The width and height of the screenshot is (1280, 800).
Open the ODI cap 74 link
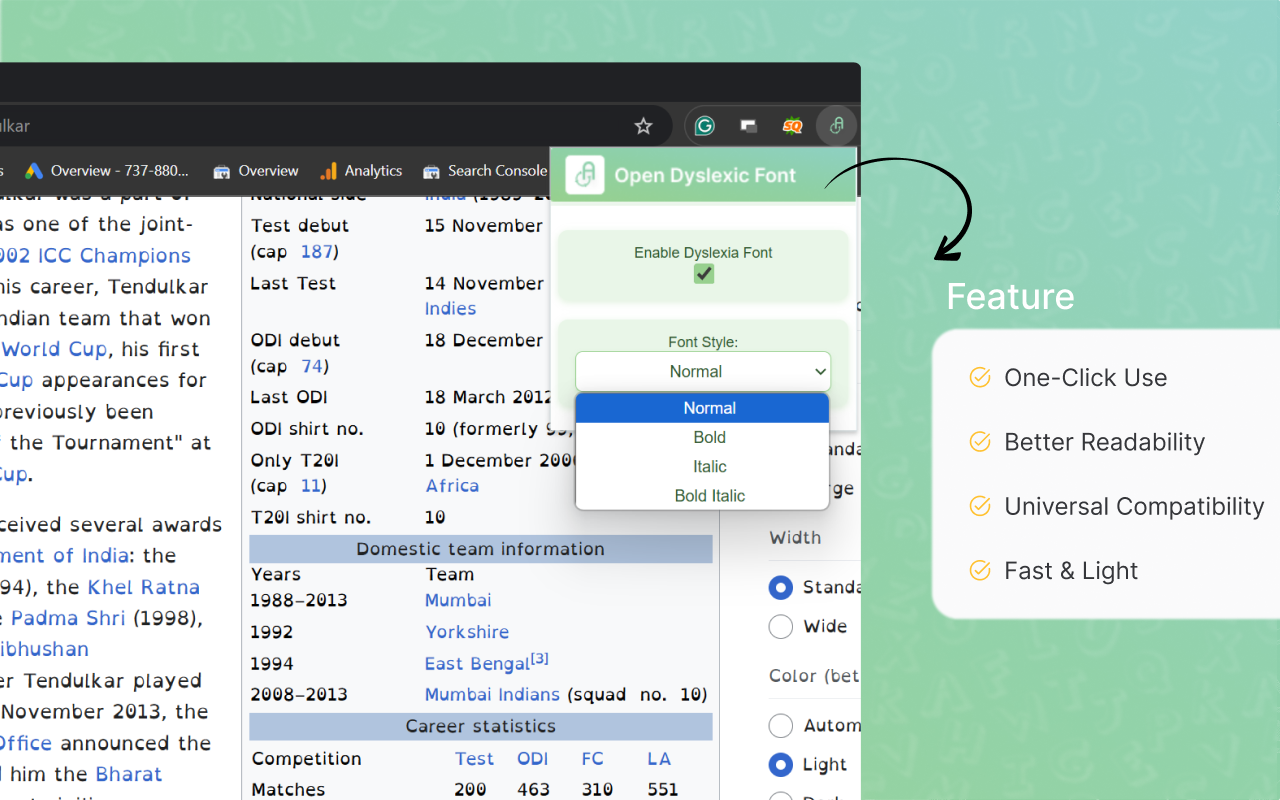pos(313,366)
